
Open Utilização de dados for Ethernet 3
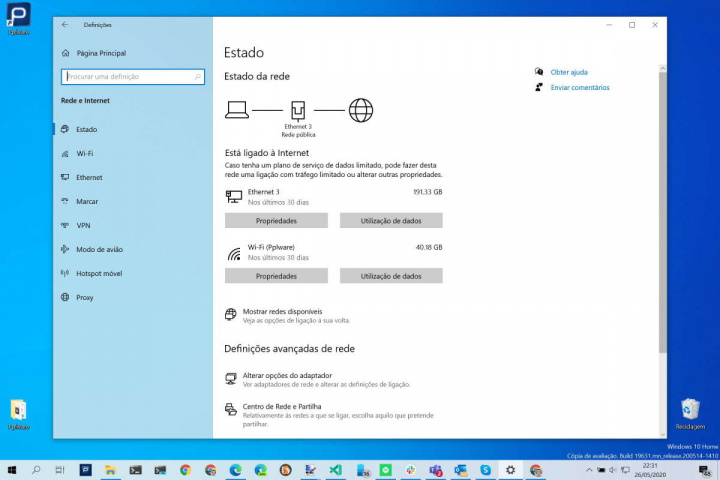[391, 220]
